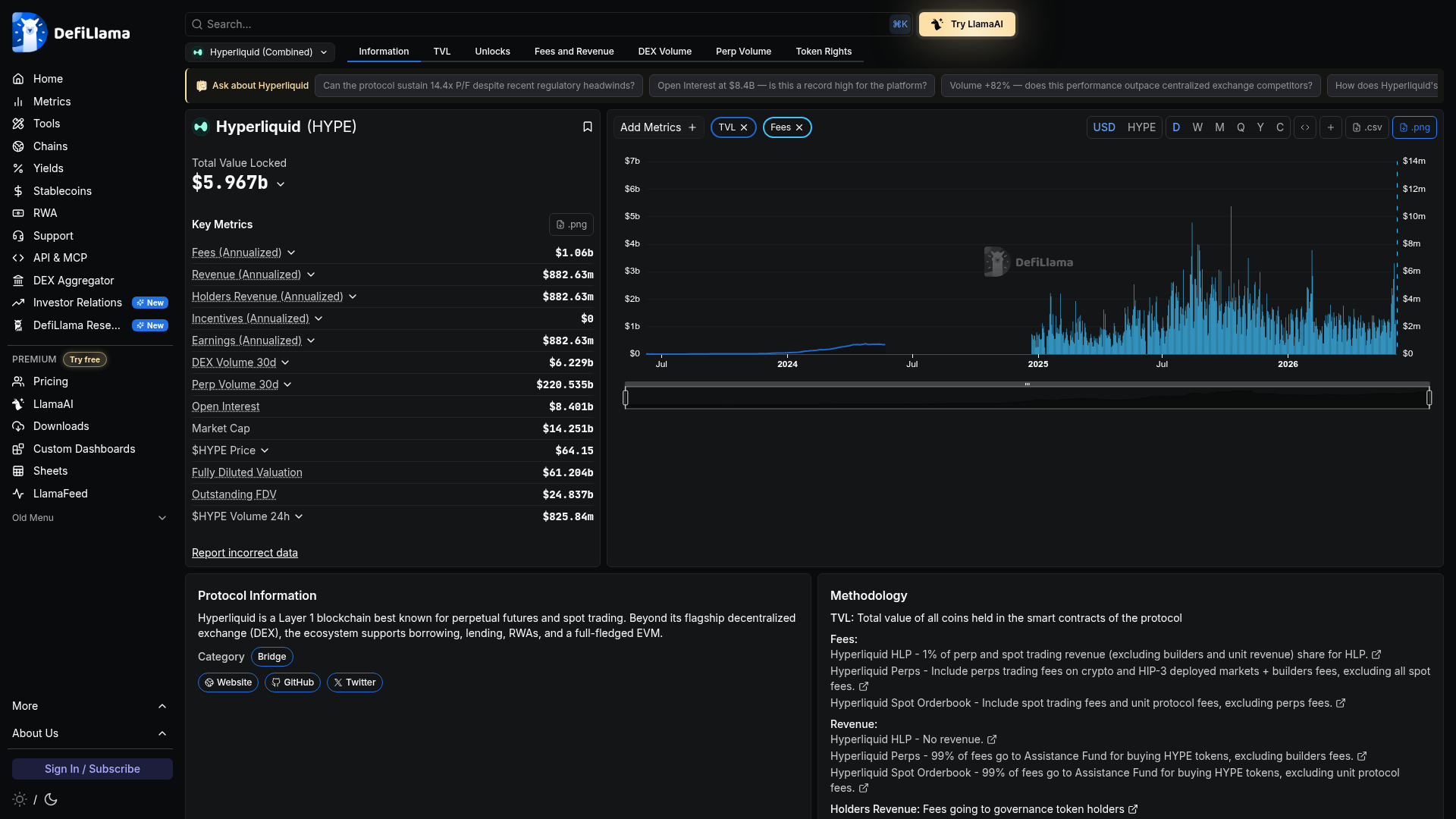The height and width of the screenshot is (819, 1456).
Task: Open the Twitter link
Action: click(x=355, y=682)
